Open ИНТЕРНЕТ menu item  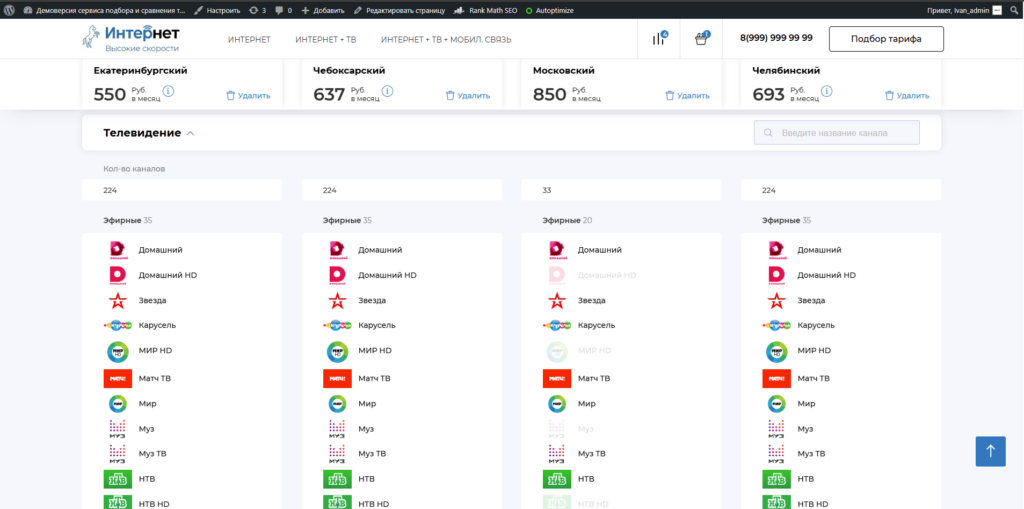[x=249, y=40]
